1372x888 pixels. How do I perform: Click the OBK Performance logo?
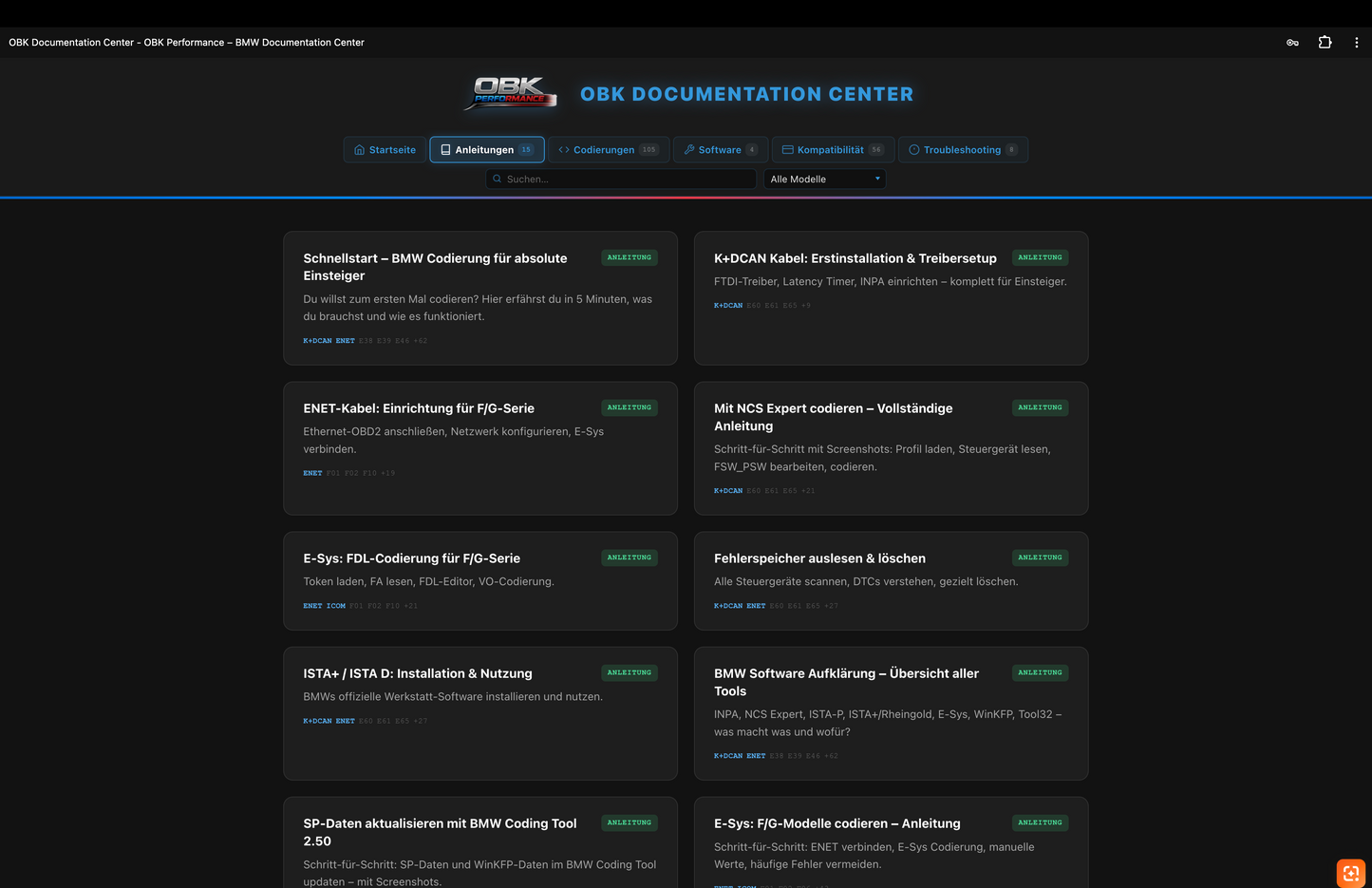(x=511, y=93)
